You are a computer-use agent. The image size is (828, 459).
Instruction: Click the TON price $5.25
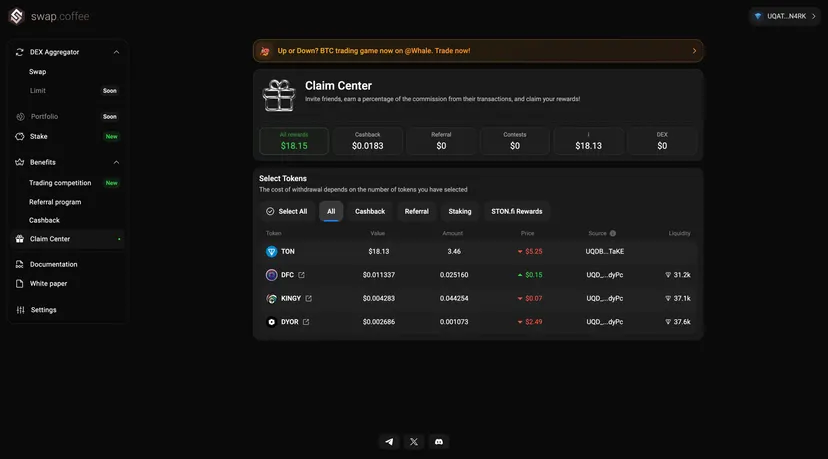[533, 251]
